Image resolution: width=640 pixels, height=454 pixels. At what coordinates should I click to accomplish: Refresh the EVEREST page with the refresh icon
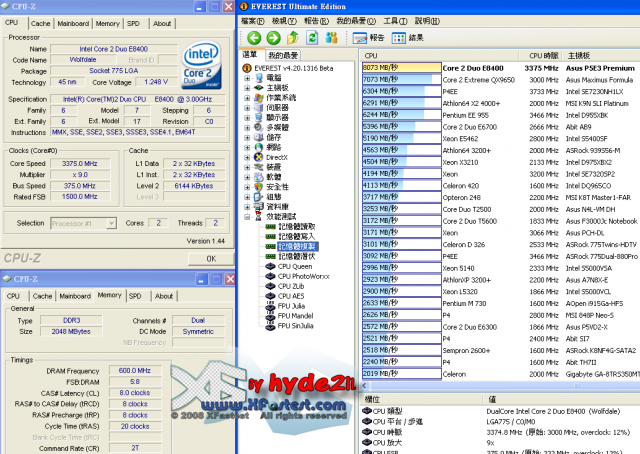[312, 38]
